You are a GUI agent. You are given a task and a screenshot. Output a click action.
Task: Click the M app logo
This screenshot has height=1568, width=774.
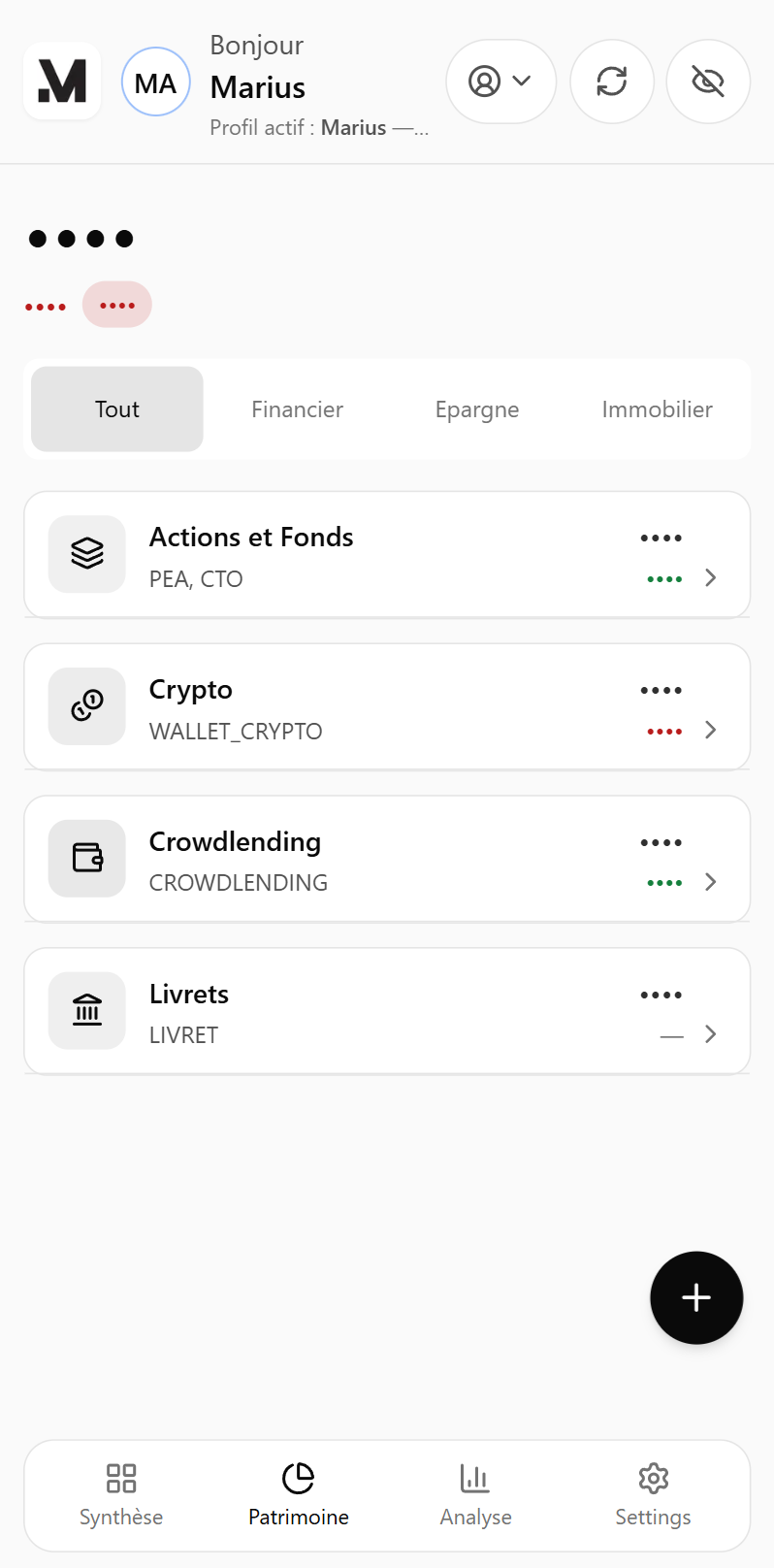62,82
